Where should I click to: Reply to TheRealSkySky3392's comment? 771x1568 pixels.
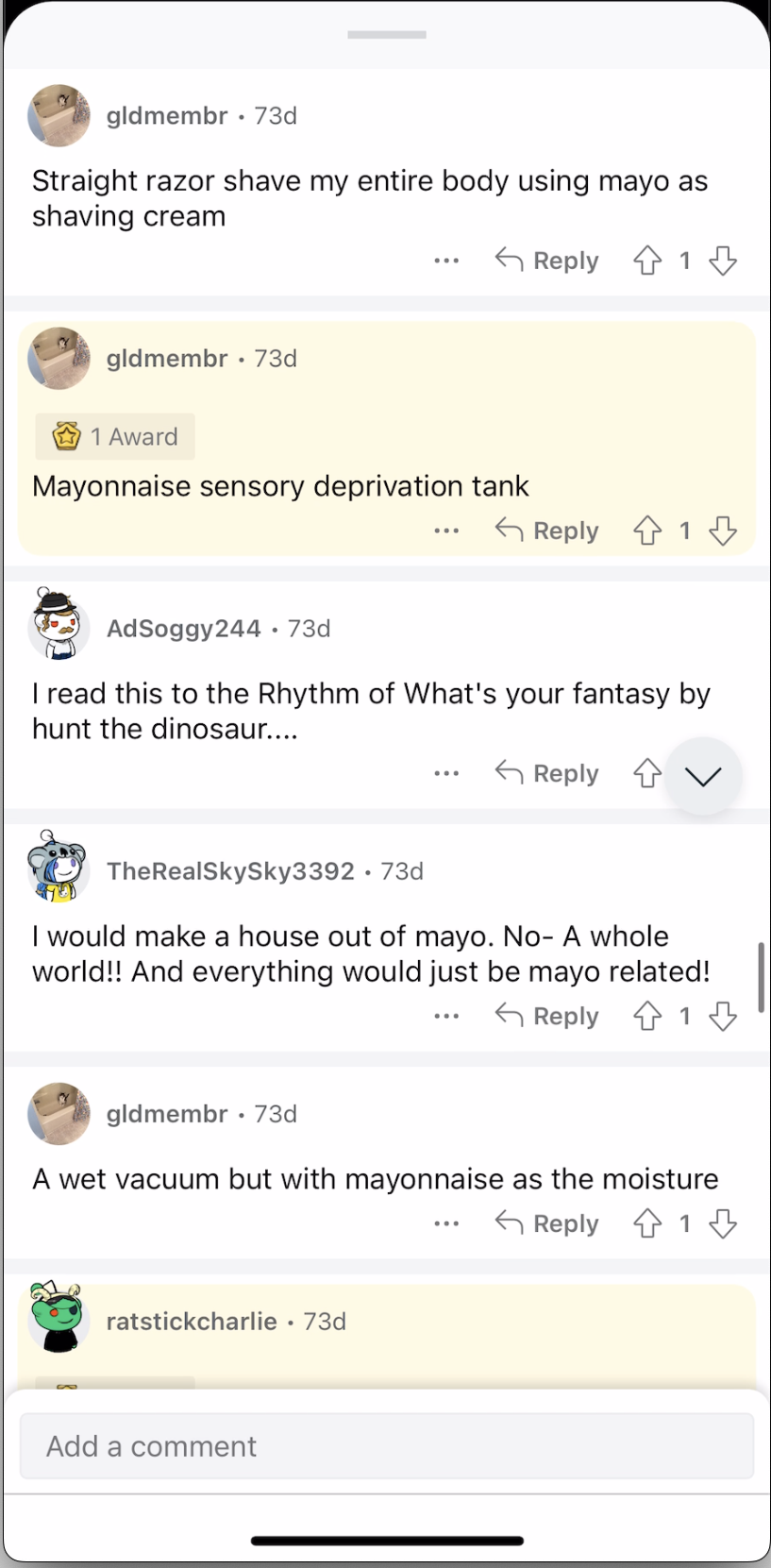tap(547, 1016)
